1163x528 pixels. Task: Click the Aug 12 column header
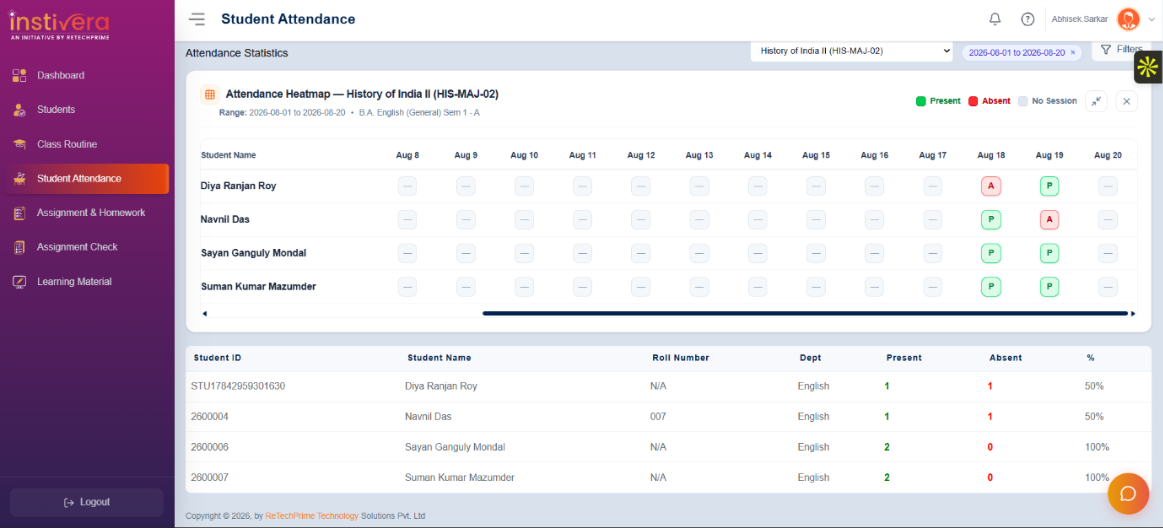[641, 156]
